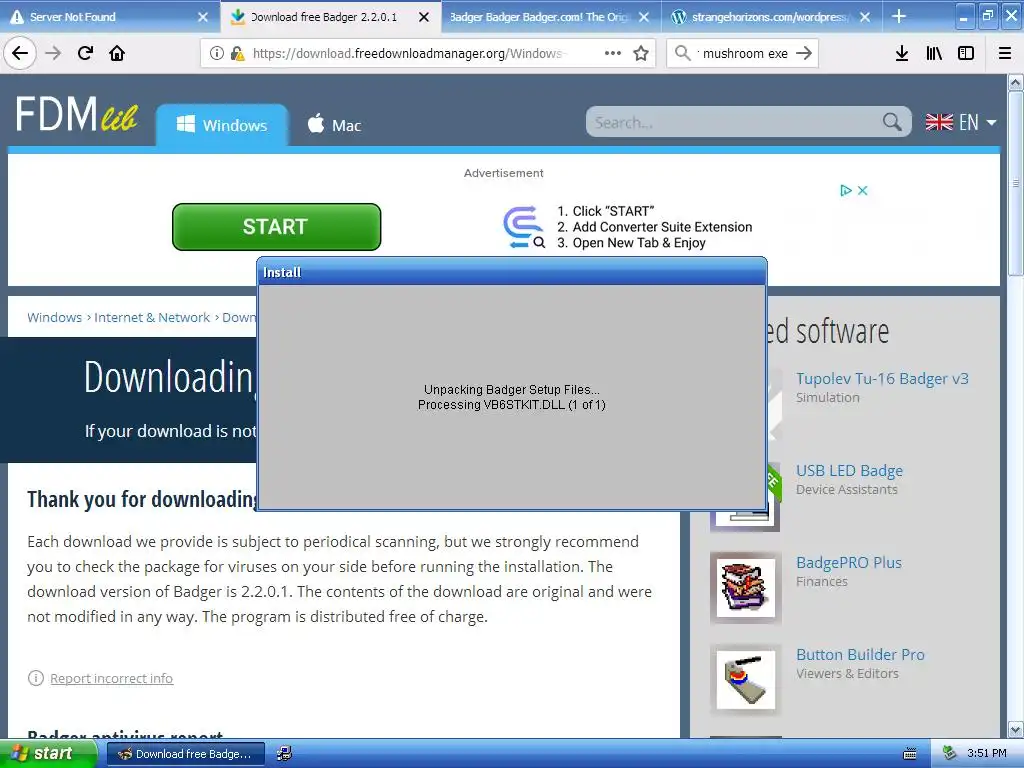
Task: Click the keyboard tray icon
Action: (x=909, y=754)
